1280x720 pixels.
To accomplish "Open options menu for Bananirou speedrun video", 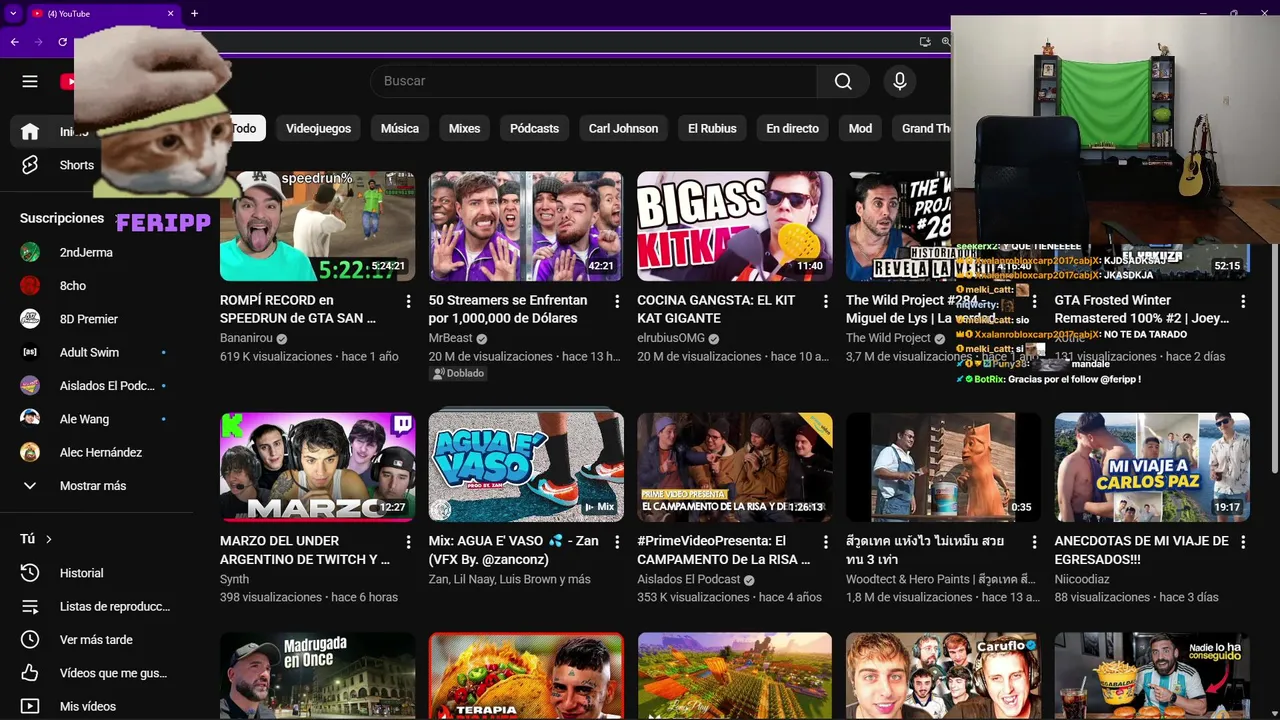I will [408, 301].
